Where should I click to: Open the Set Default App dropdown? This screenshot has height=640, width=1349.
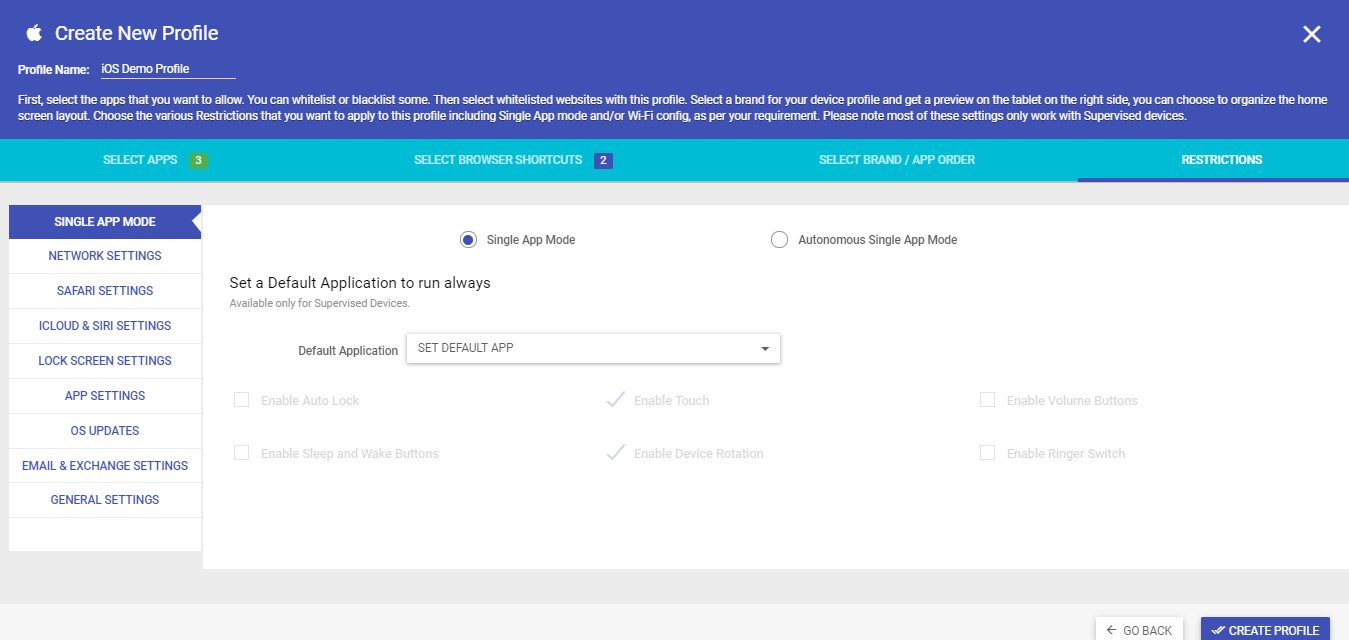pos(593,348)
